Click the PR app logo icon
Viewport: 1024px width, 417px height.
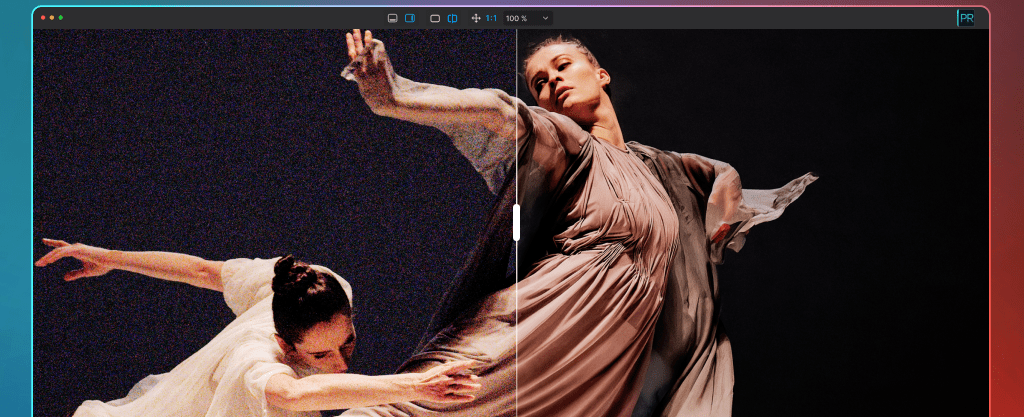coord(966,18)
